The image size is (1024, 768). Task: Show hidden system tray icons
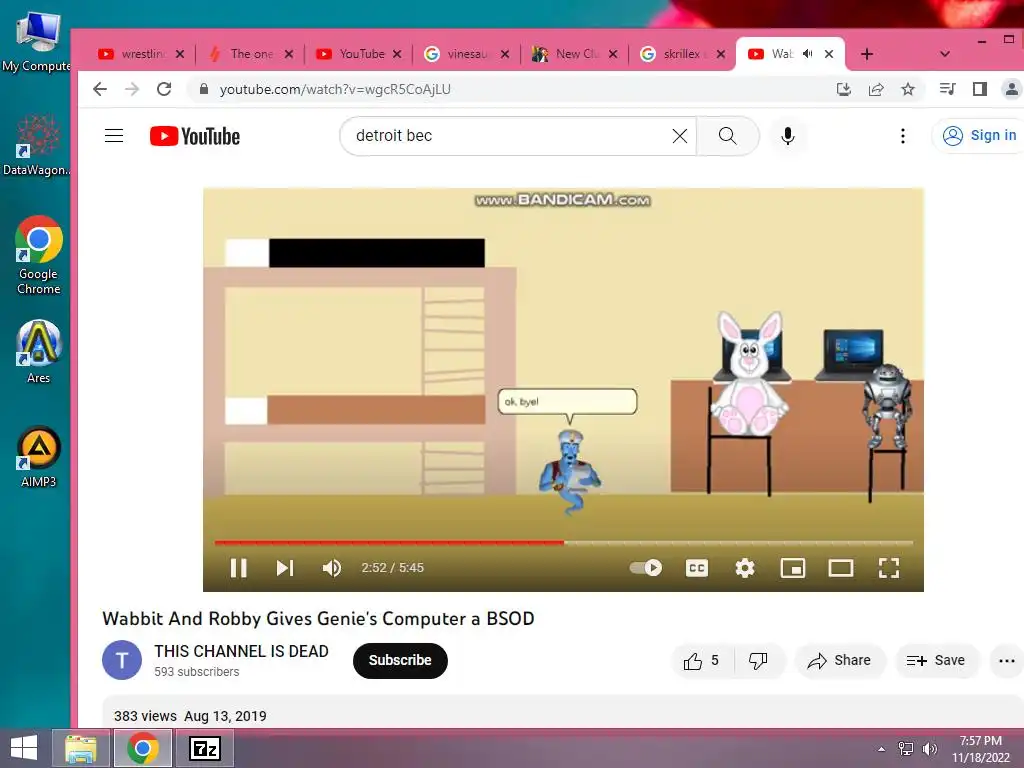pos(882,749)
